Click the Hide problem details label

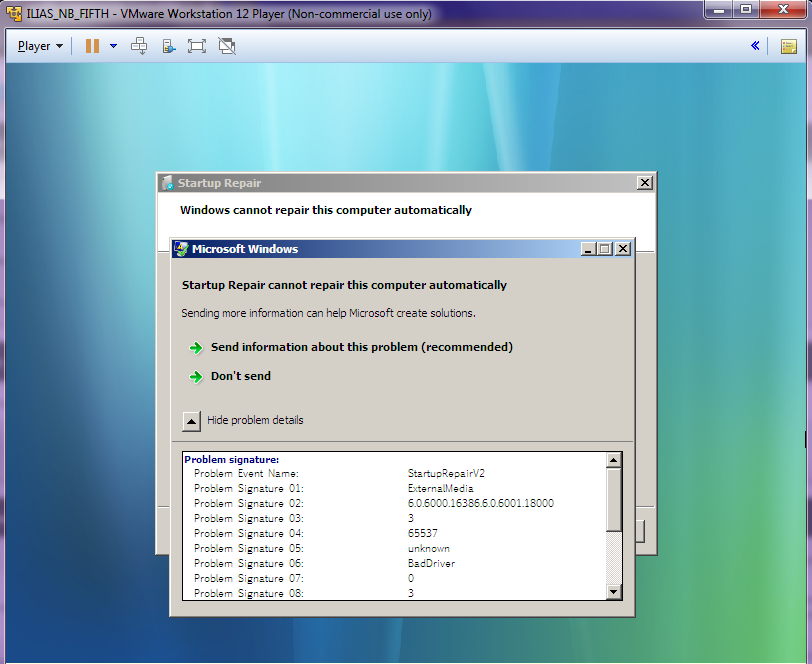(255, 420)
